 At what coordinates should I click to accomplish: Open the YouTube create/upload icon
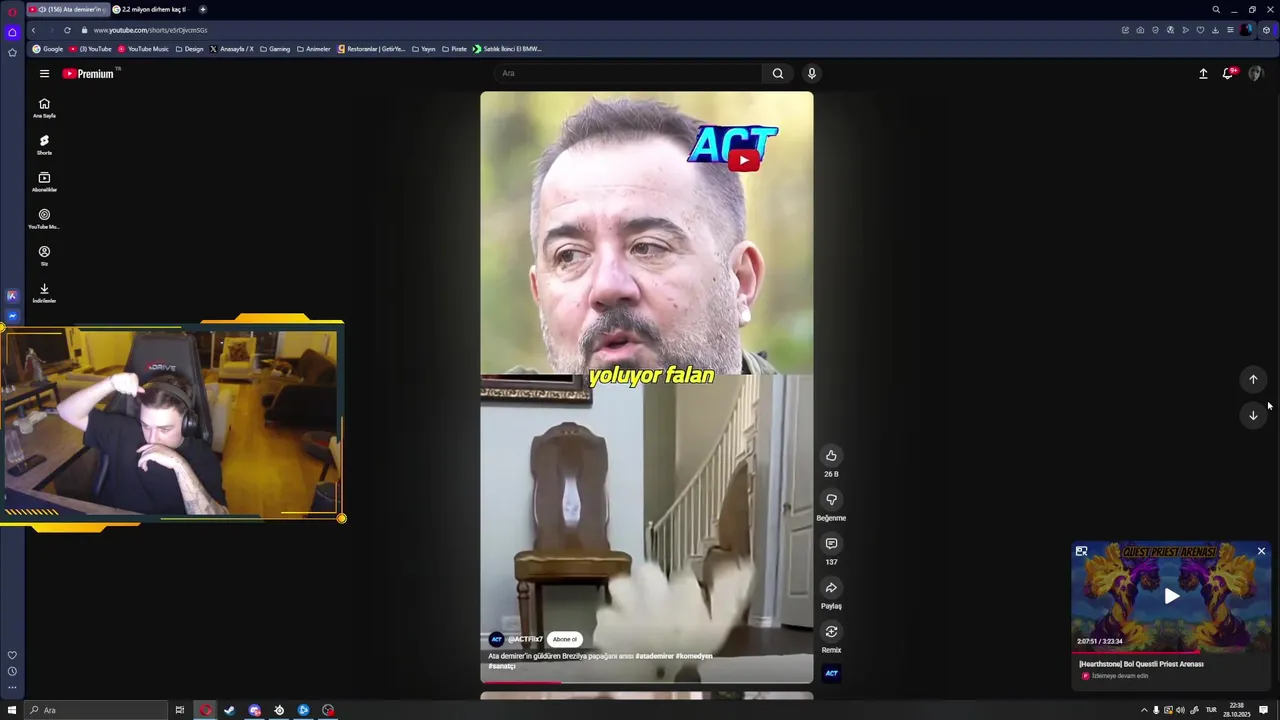(1203, 73)
